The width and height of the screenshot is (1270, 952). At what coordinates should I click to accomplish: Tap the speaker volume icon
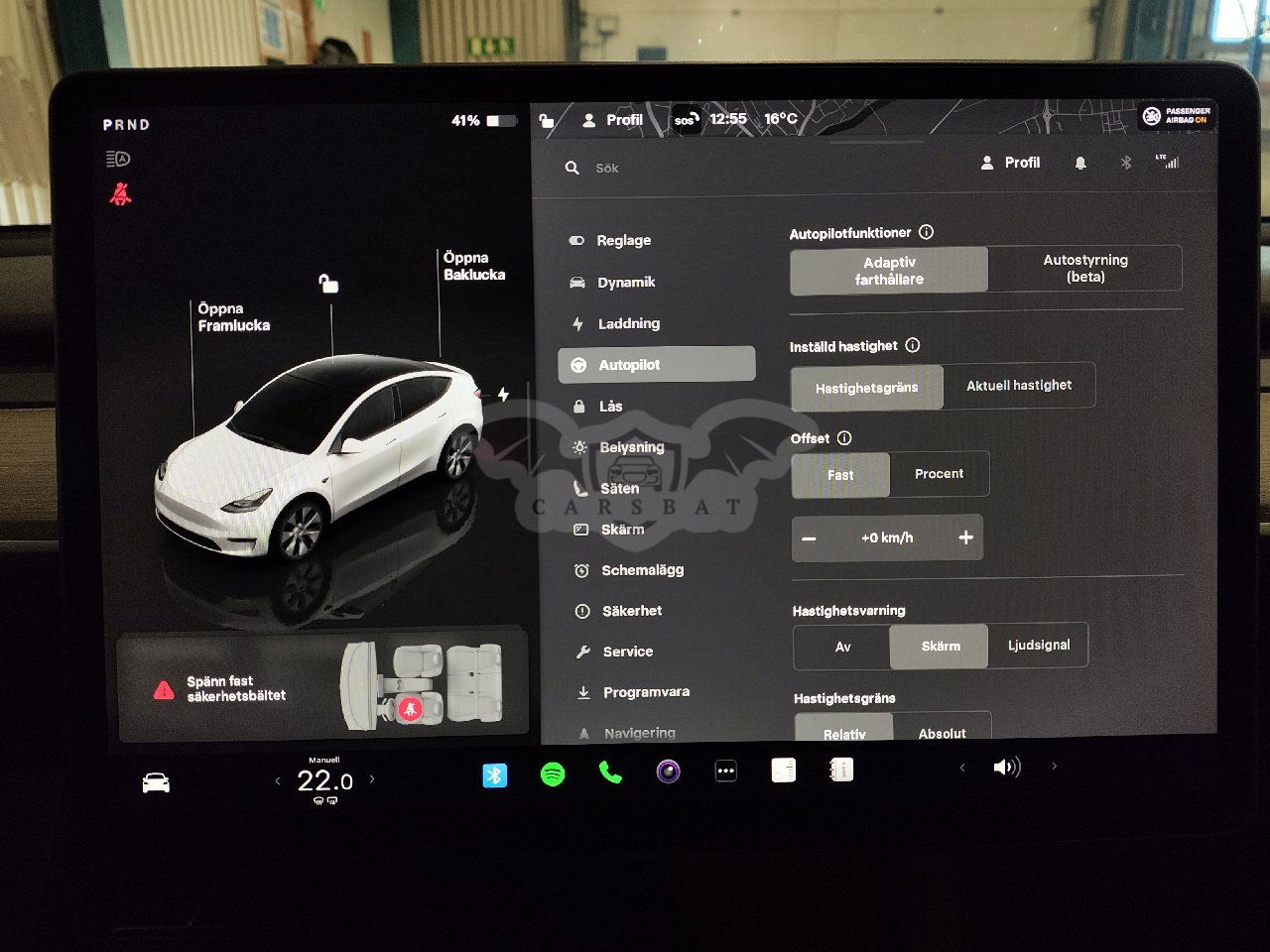pos(1006,768)
